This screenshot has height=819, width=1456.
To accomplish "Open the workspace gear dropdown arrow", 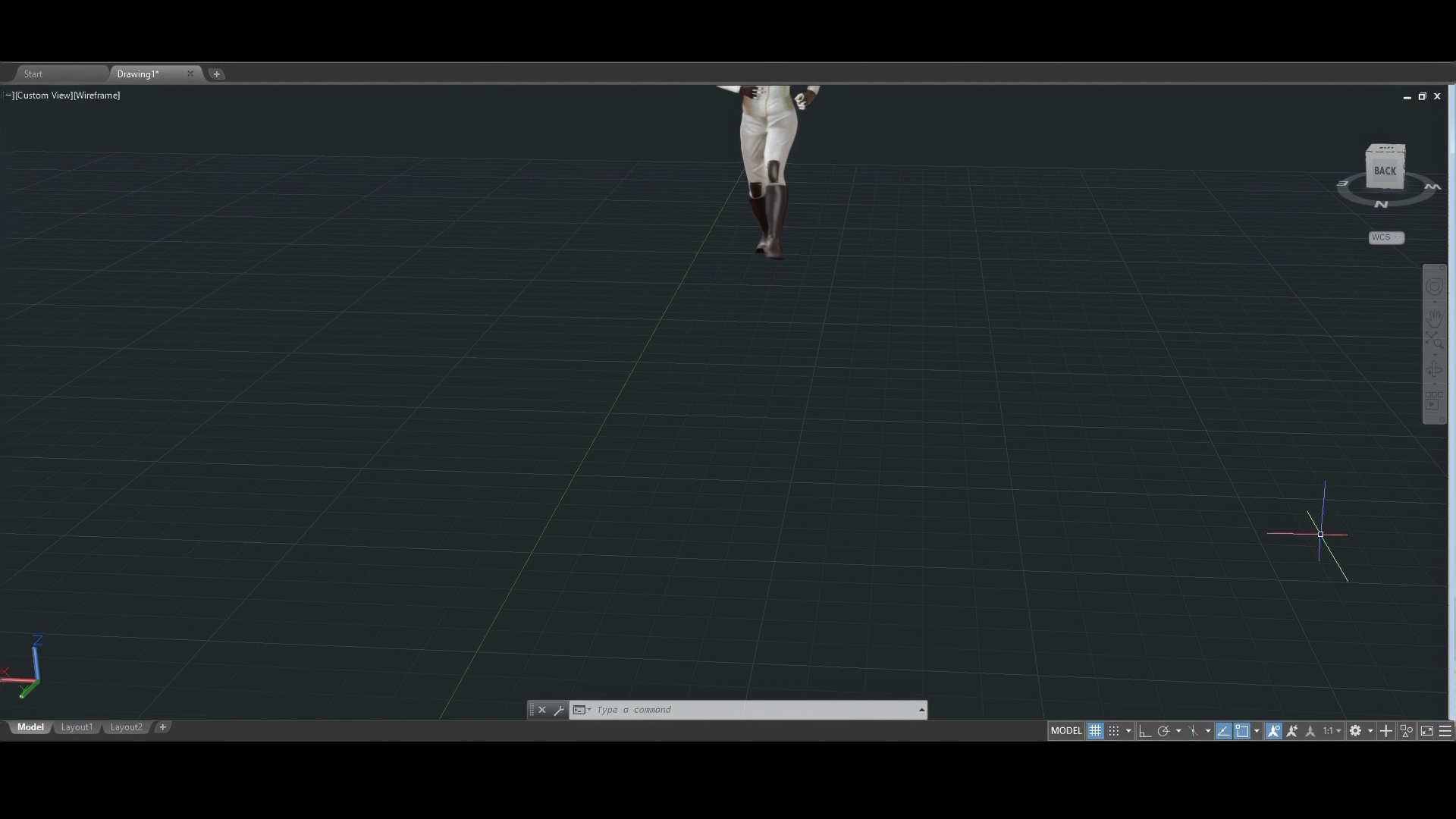I will tap(1370, 731).
